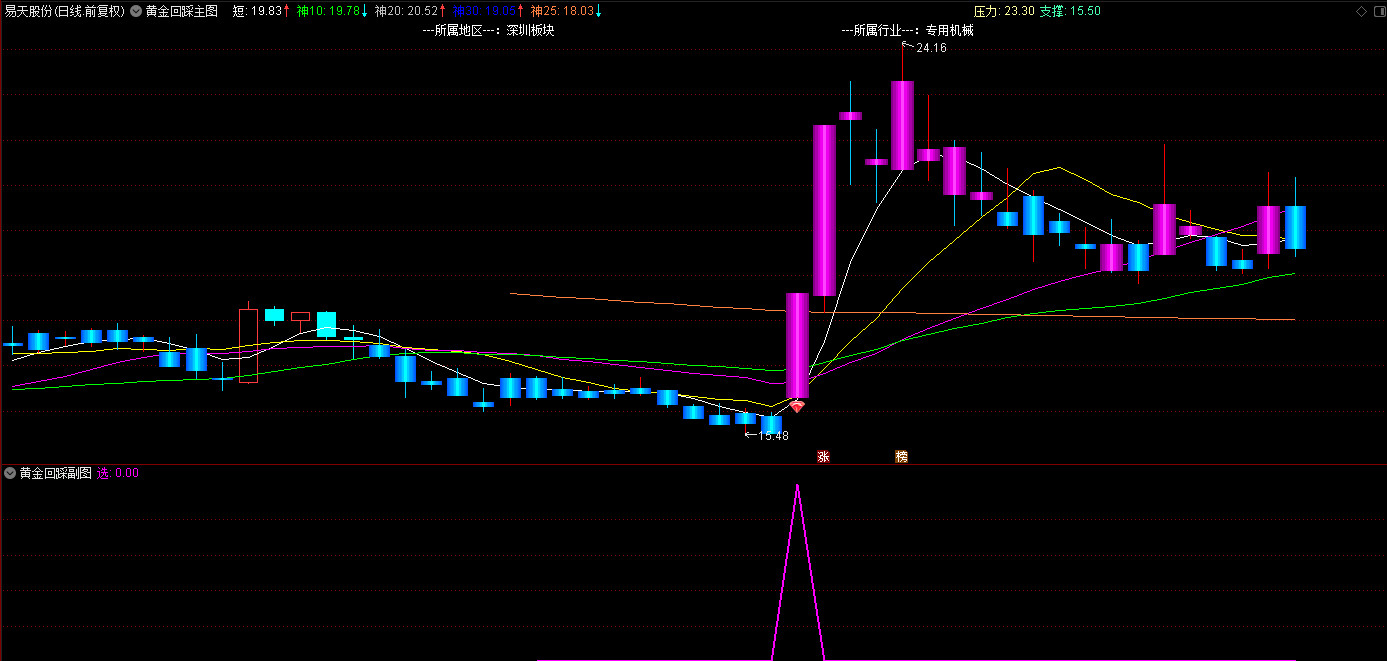Click the 支撑 15.50 support label
Screen dimensions: 1387x661
1070,11
